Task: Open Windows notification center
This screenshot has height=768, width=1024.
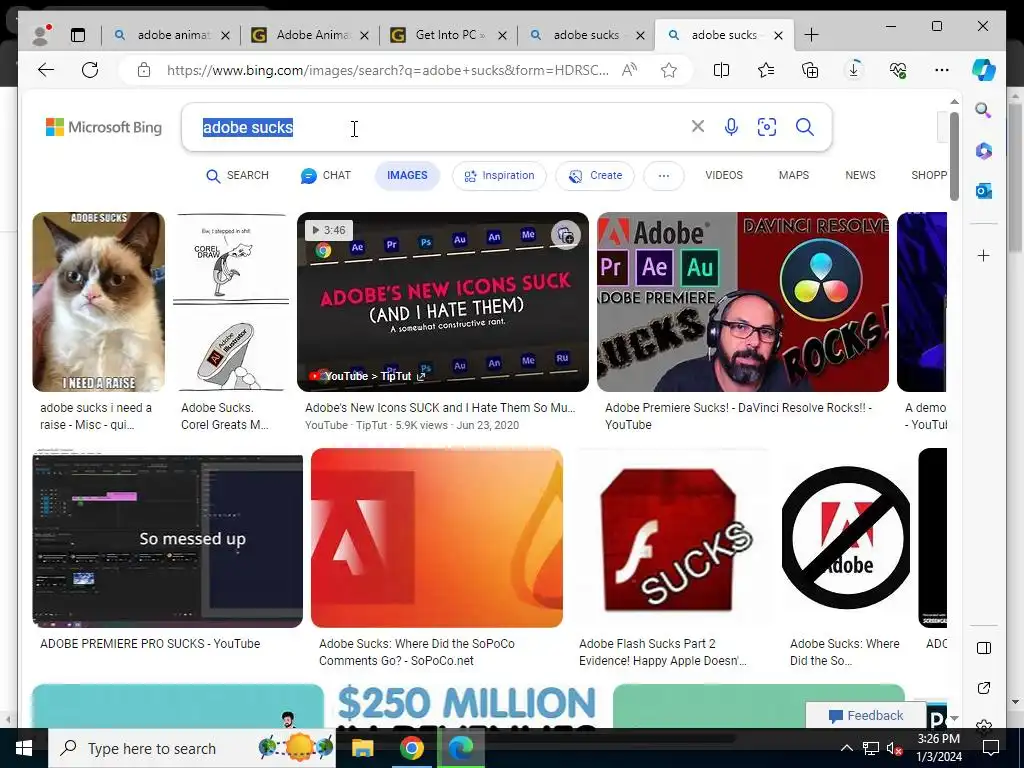Action: [x=991, y=748]
